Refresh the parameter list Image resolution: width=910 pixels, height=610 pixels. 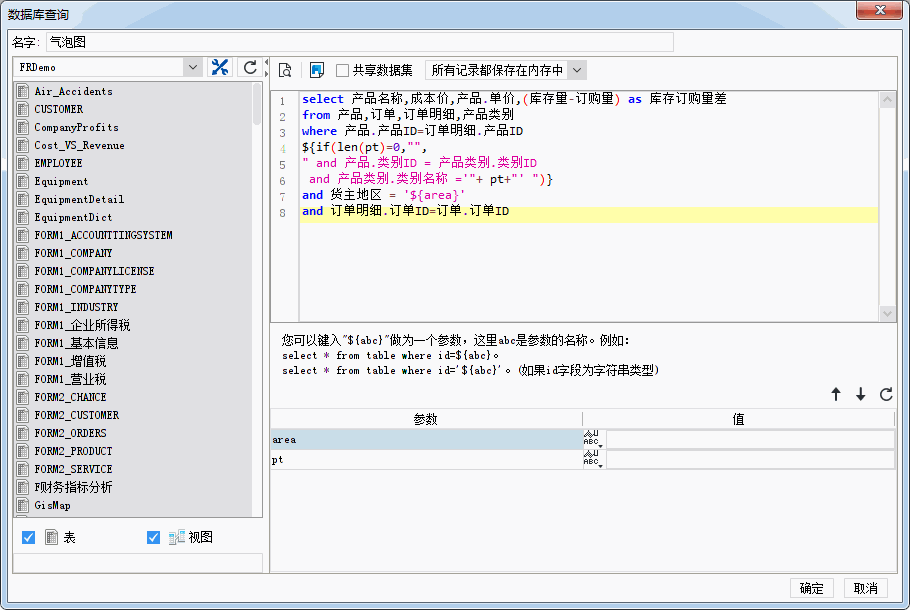[x=885, y=395]
